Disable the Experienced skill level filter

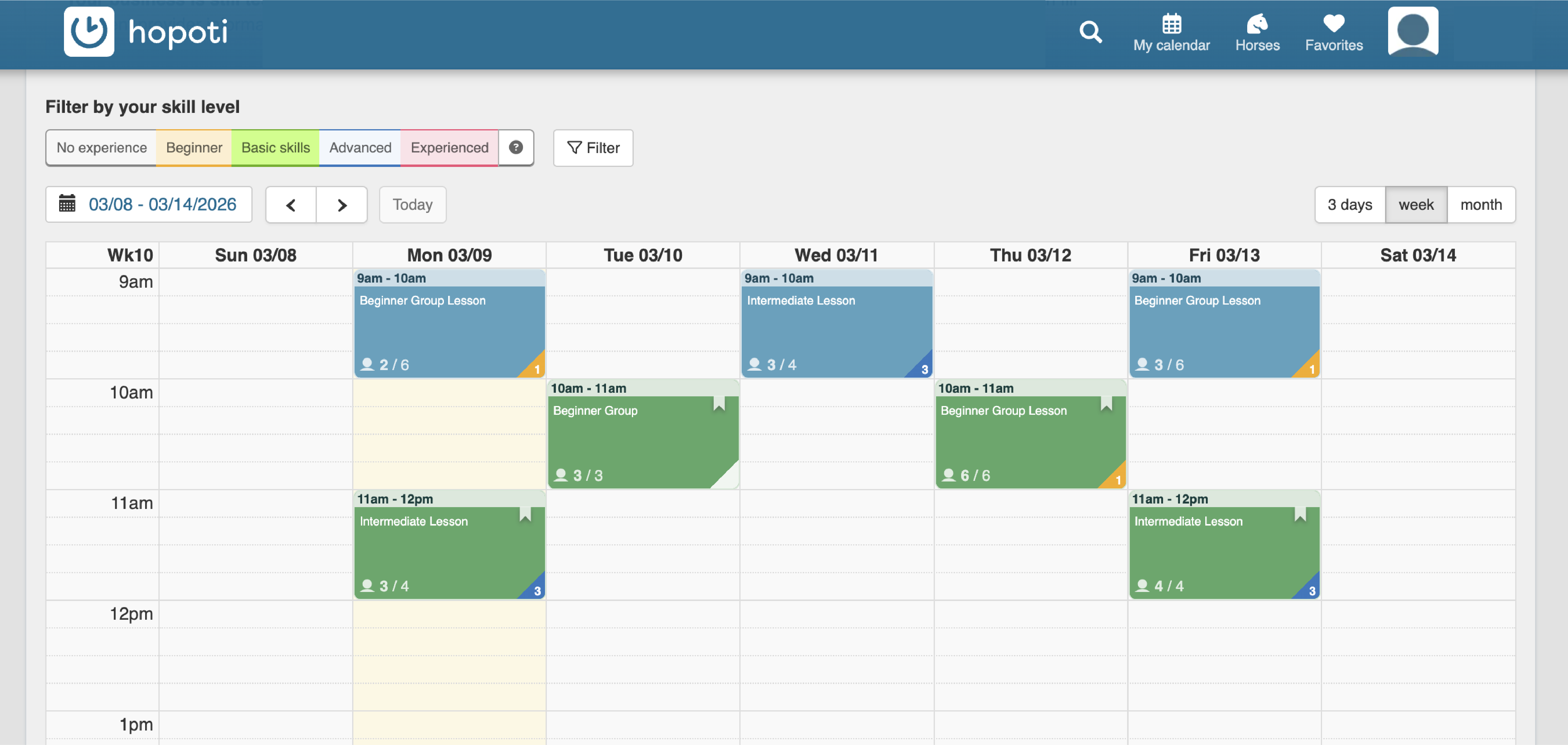449,147
